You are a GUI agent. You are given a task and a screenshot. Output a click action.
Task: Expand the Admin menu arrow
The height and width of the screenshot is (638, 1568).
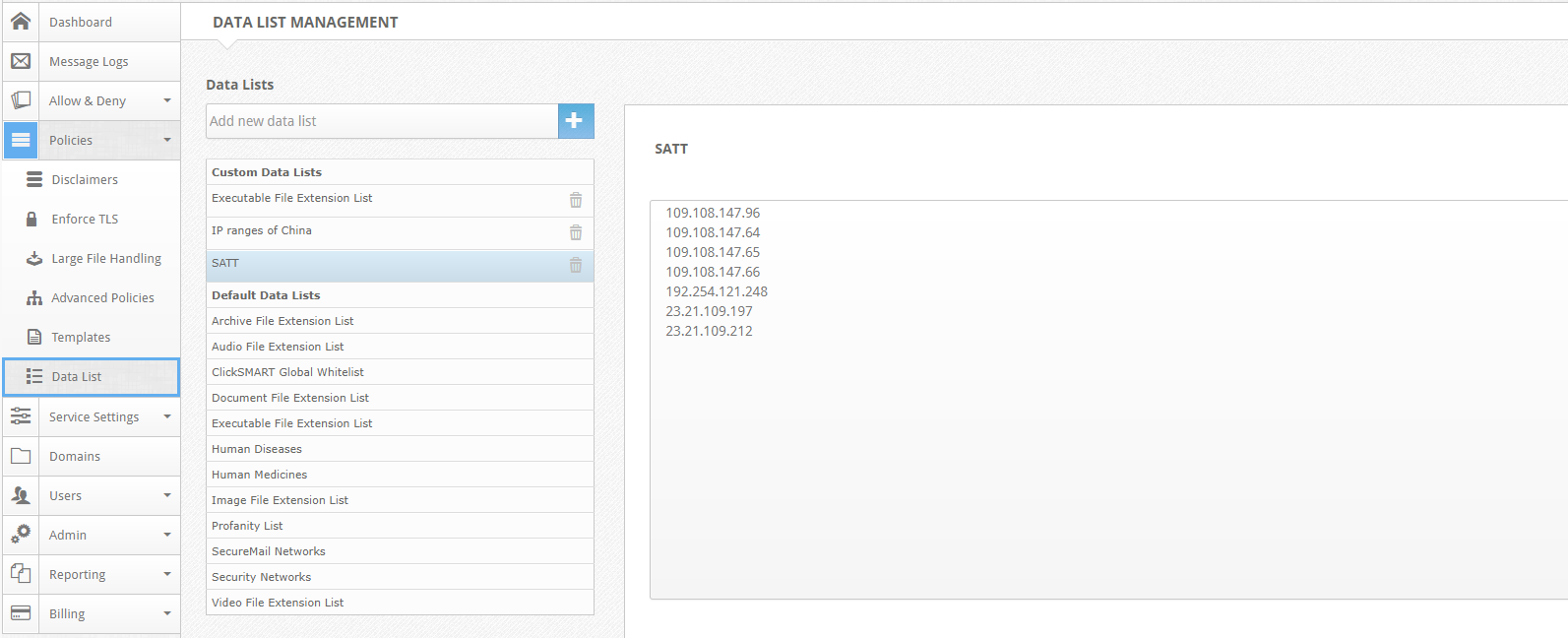167,535
